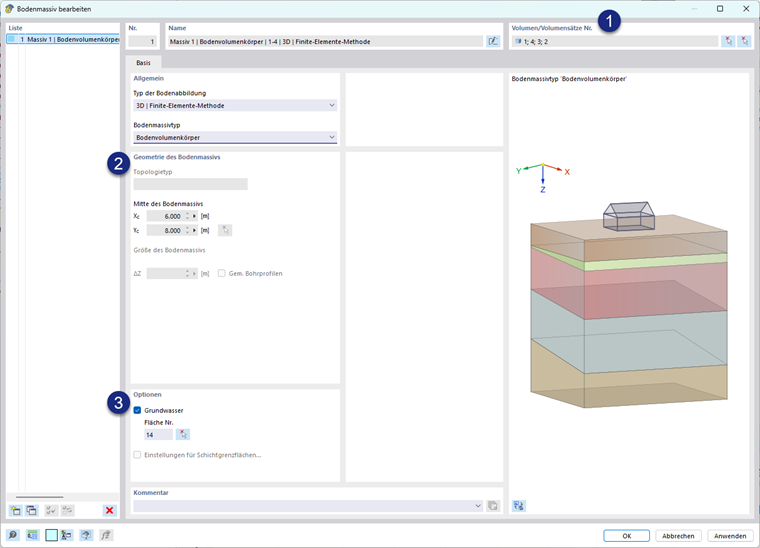
Task: Delete selected massif with red X
Action: [x=110, y=510]
